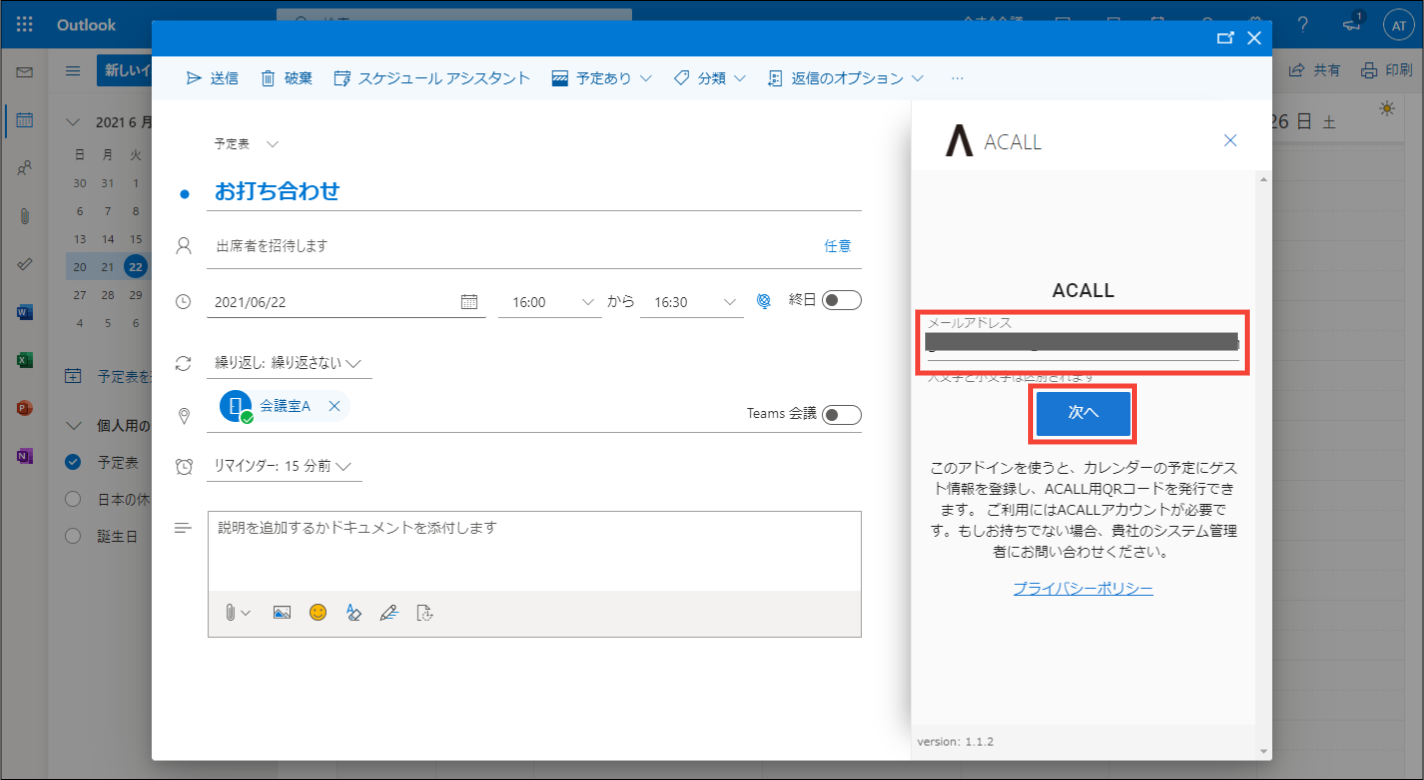1424x780 pixels.
Task: Open 返信のオプション menu
Action: coord(845,78)
